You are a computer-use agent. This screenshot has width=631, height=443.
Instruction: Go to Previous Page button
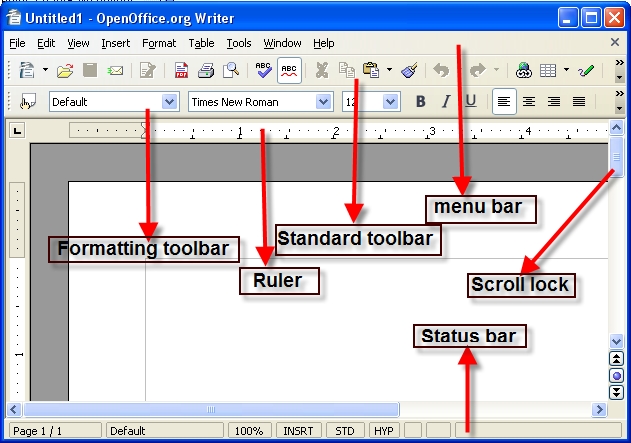click(616, 359)
